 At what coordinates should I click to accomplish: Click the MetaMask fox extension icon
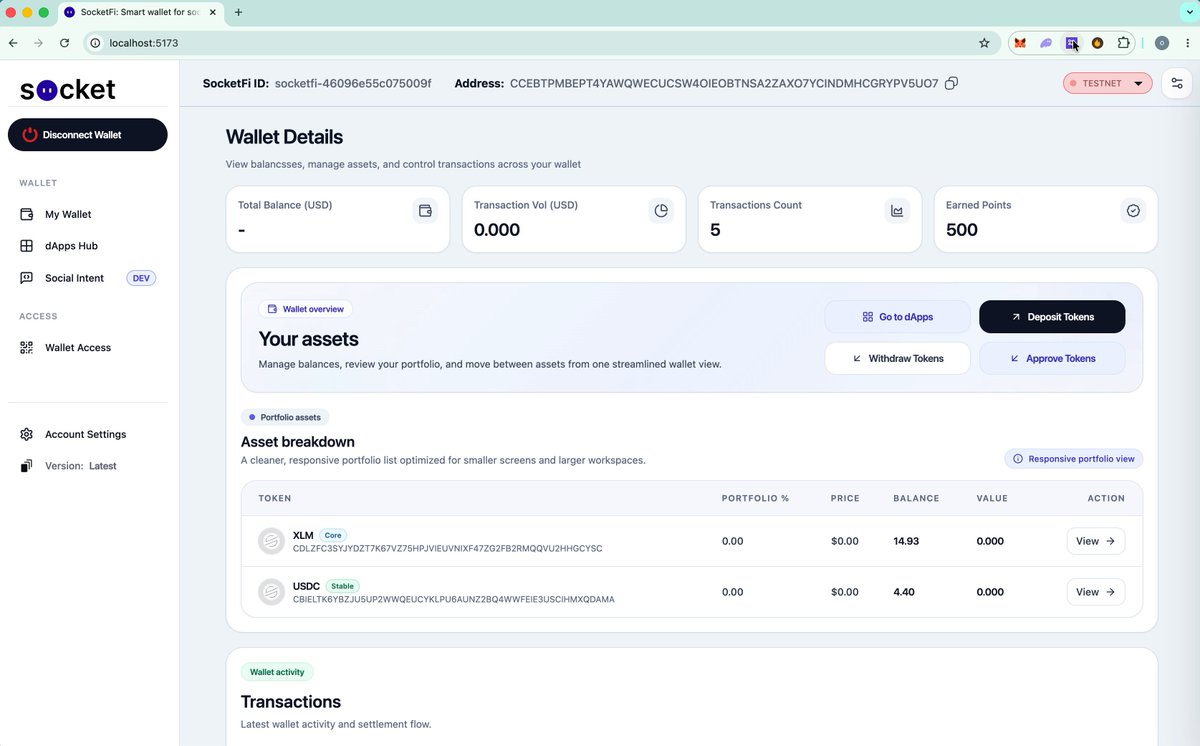tap(1020, 43)
